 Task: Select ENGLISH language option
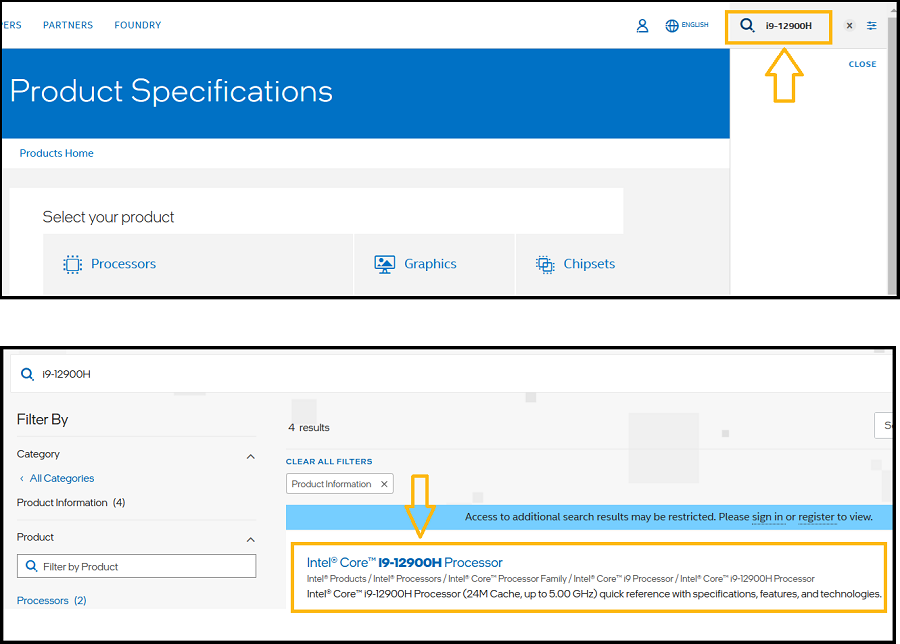click(695, 25)
